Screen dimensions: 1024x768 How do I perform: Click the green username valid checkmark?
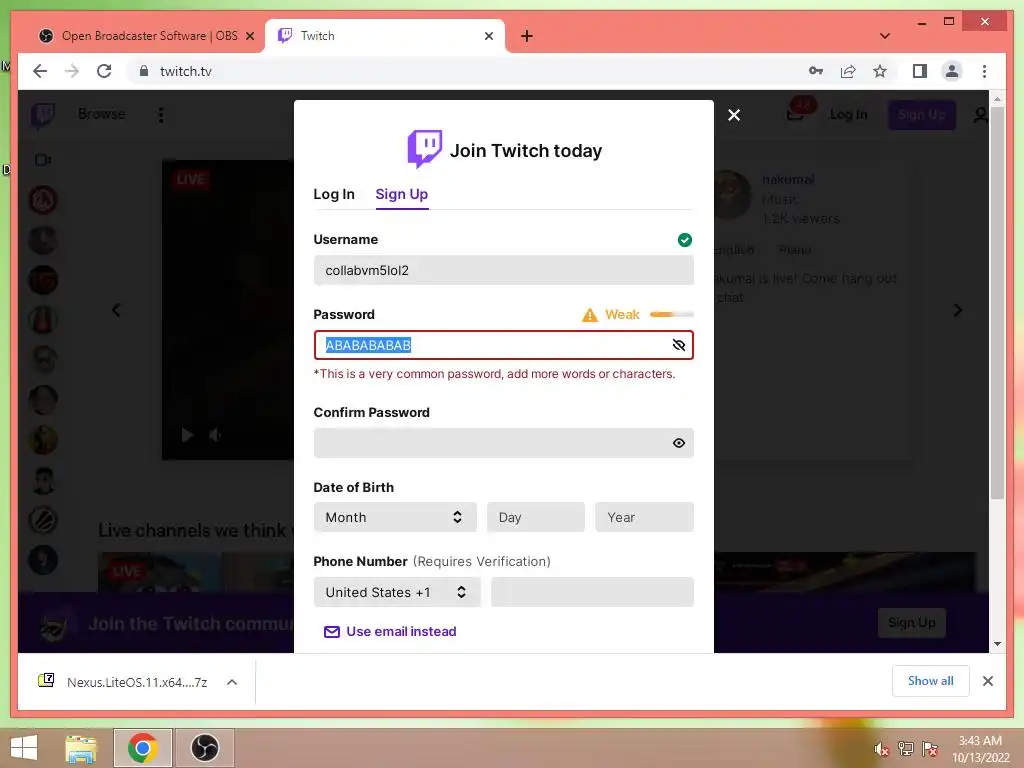pyautogui.click(x=684, y=240)
